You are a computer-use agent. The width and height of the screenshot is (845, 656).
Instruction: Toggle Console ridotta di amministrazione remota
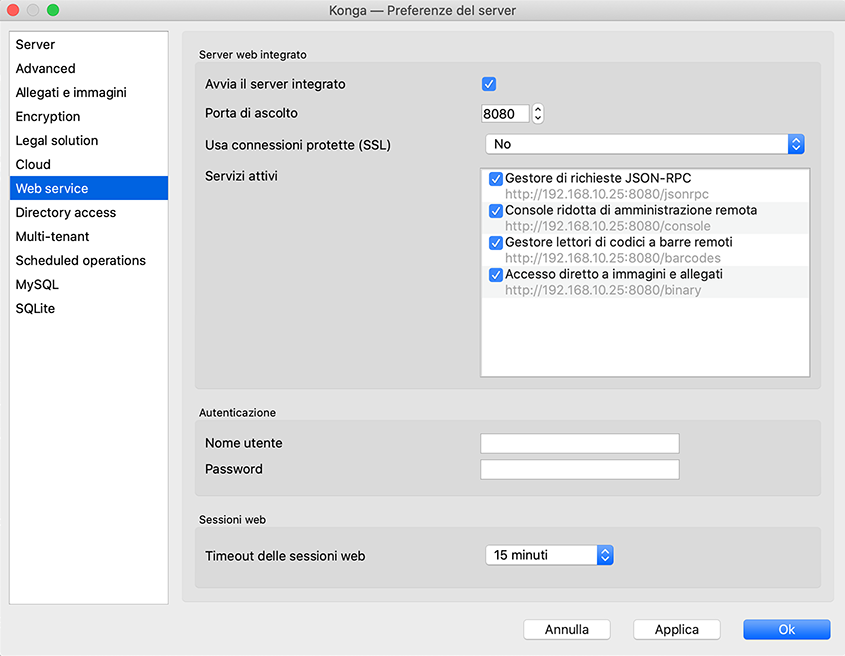(495, 211)
